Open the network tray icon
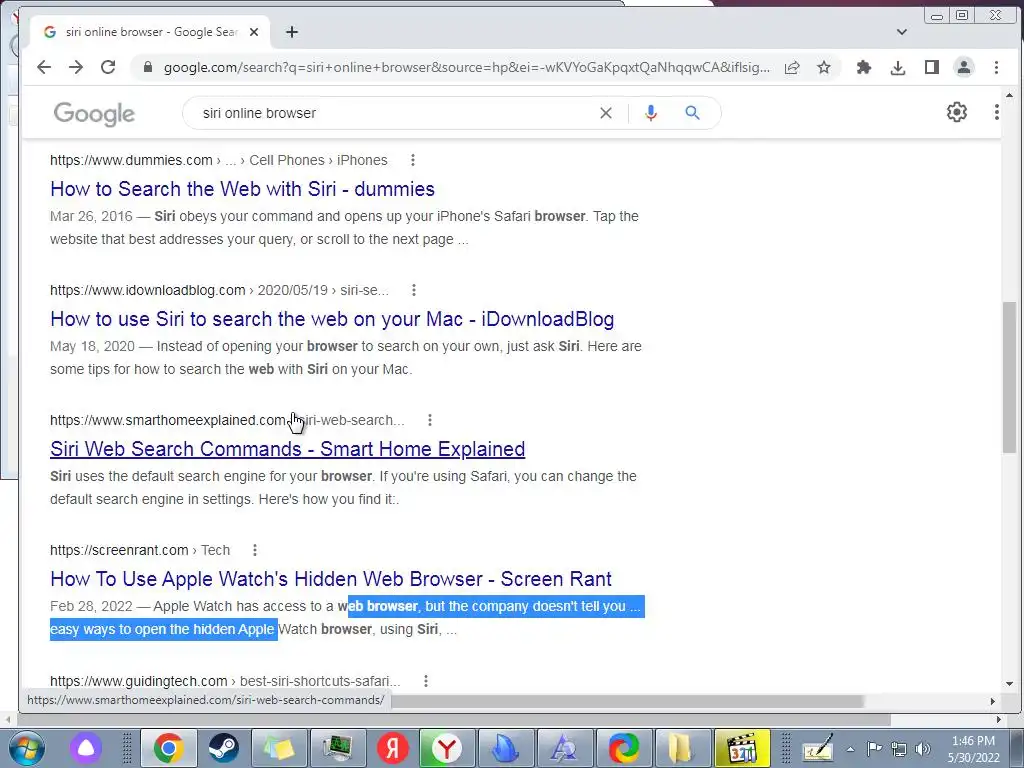Viewport: 1024px width, 768px height. (x=899, y=749)
